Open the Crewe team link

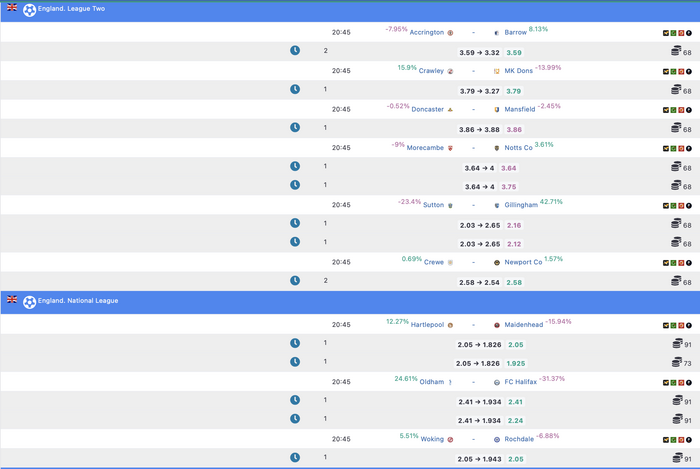click(434, 262)
